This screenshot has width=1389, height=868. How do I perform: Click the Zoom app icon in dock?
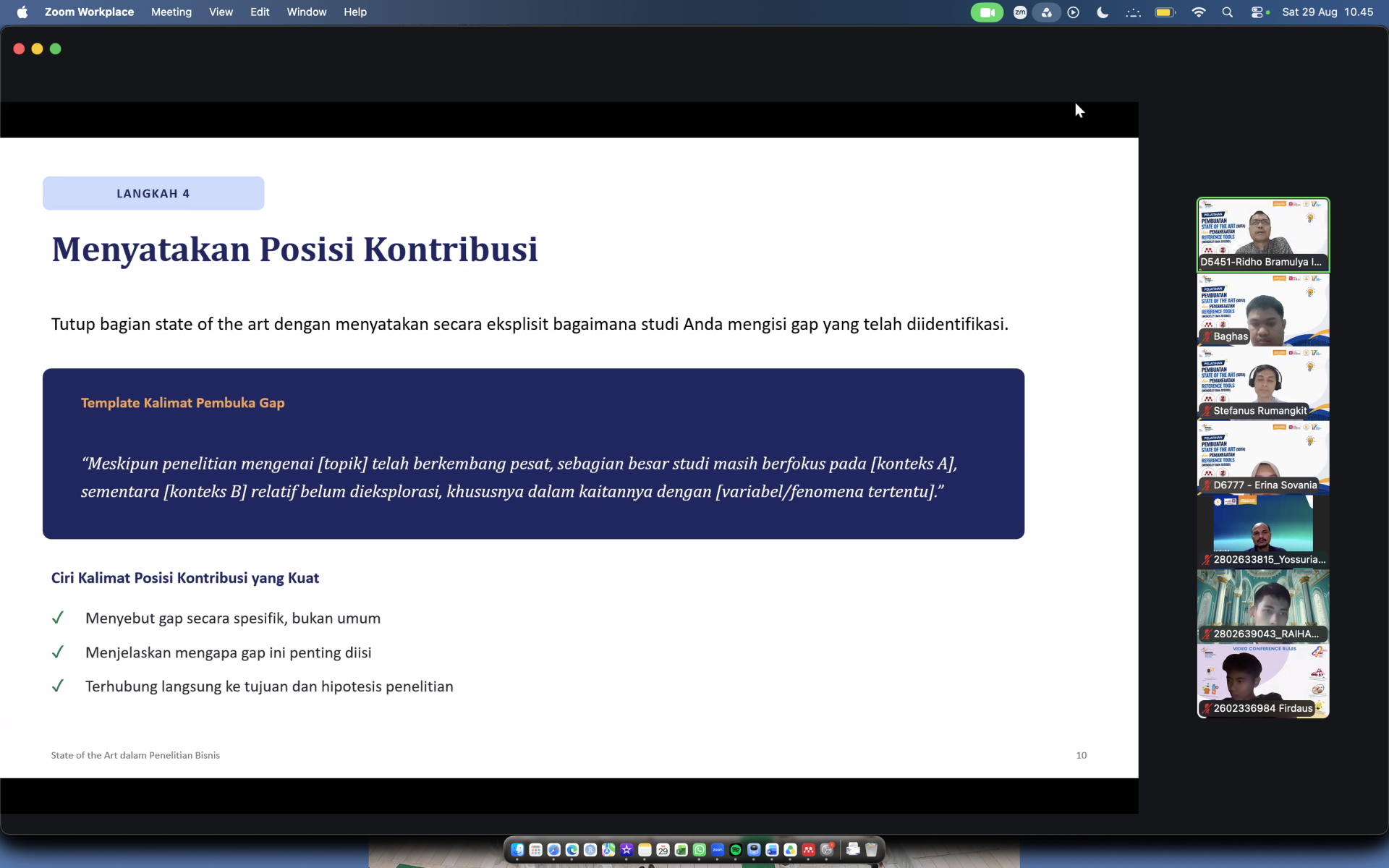click(718, 850)
